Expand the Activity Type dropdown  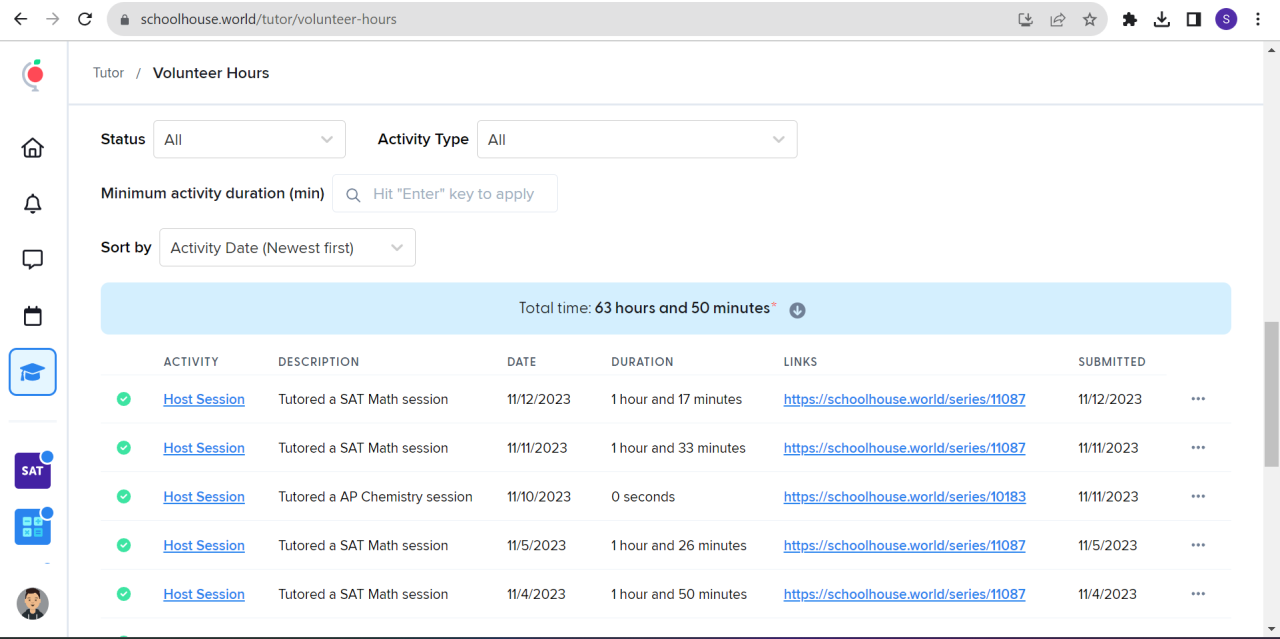click(637, 140)
